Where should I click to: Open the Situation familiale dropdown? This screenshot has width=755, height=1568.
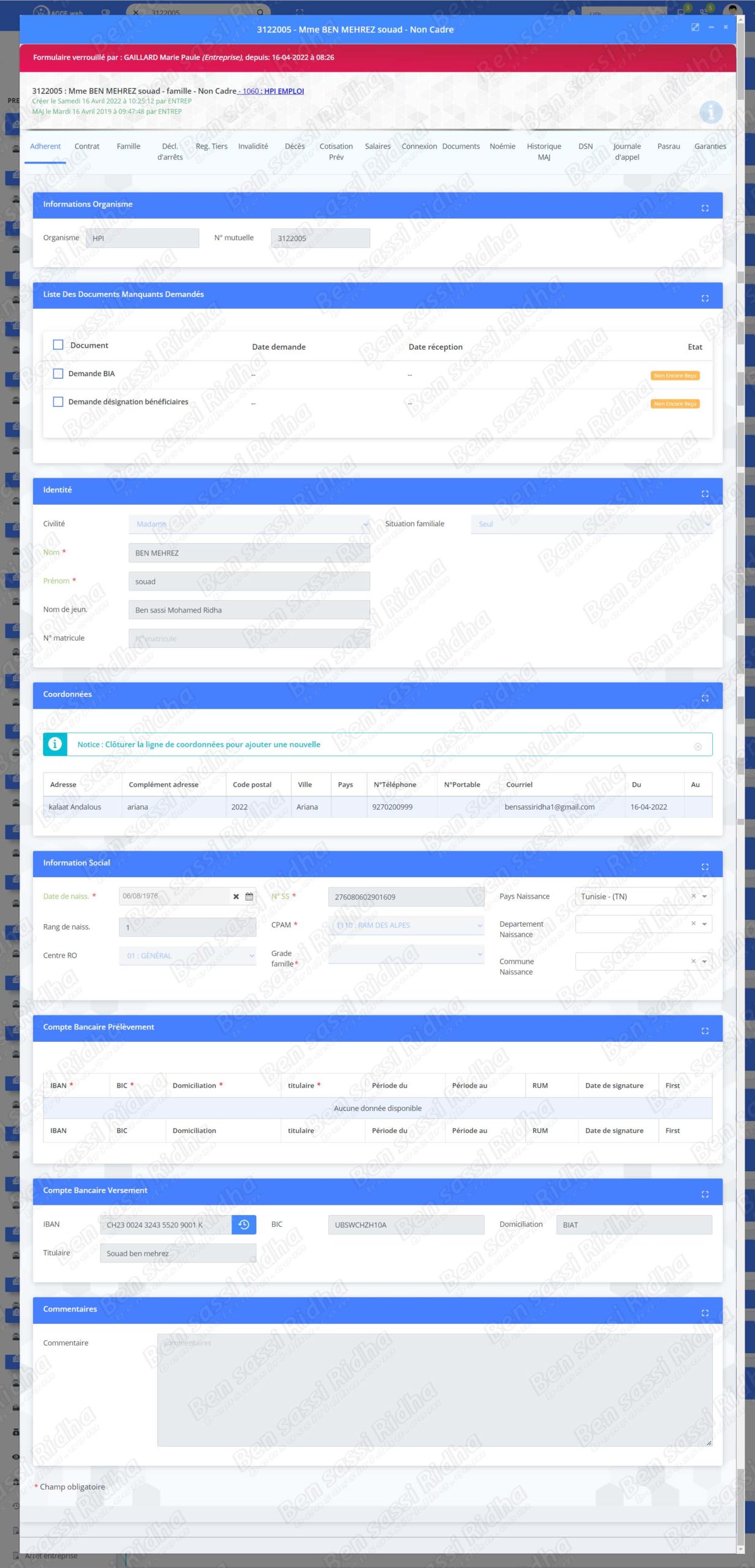591,524
